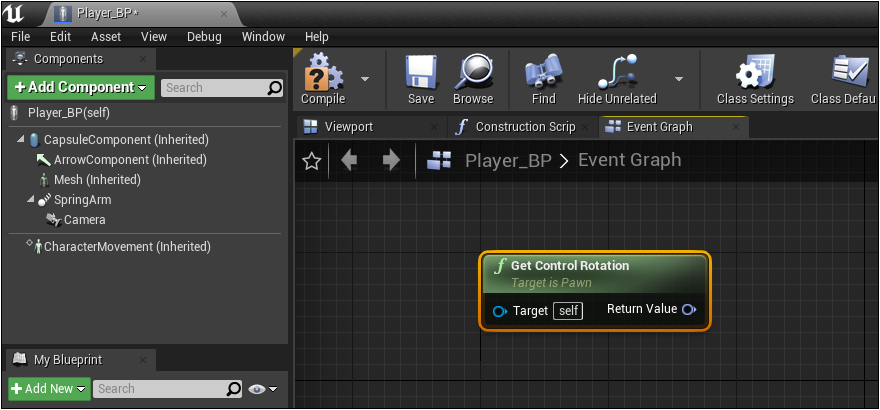Click the Return Value output pin
Image resolution: width=880 pixels, height=410 pixels.
(x=689, y=309)
